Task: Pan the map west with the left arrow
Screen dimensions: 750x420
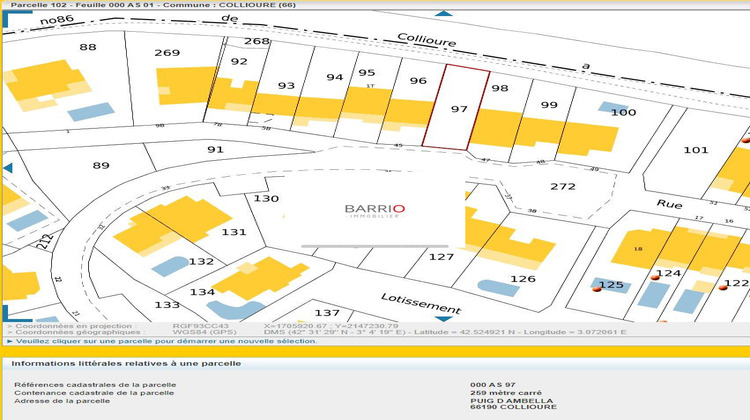Action: click(x=7, y=168)
